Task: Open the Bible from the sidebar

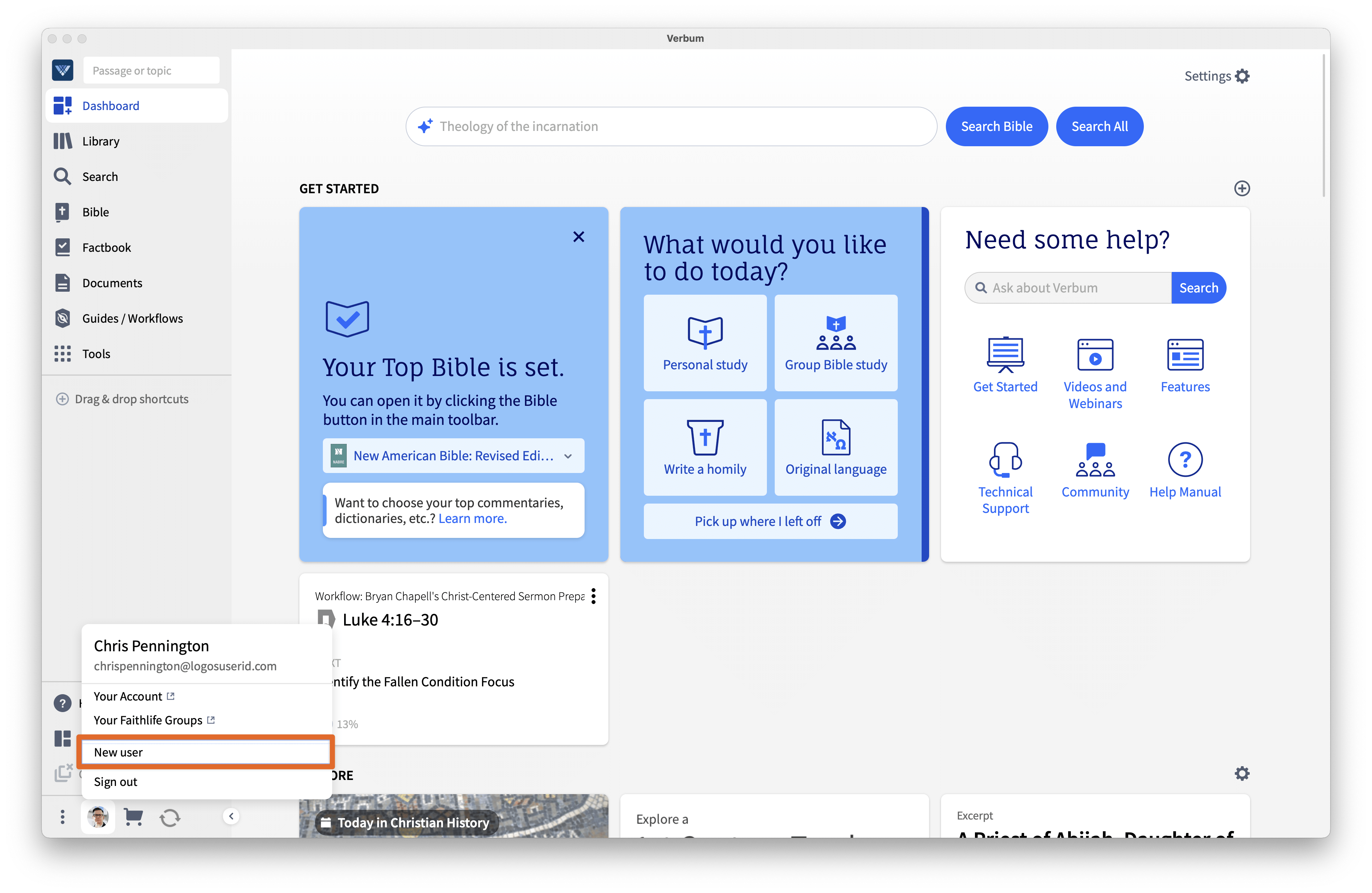Action: [x=136, y=212]
